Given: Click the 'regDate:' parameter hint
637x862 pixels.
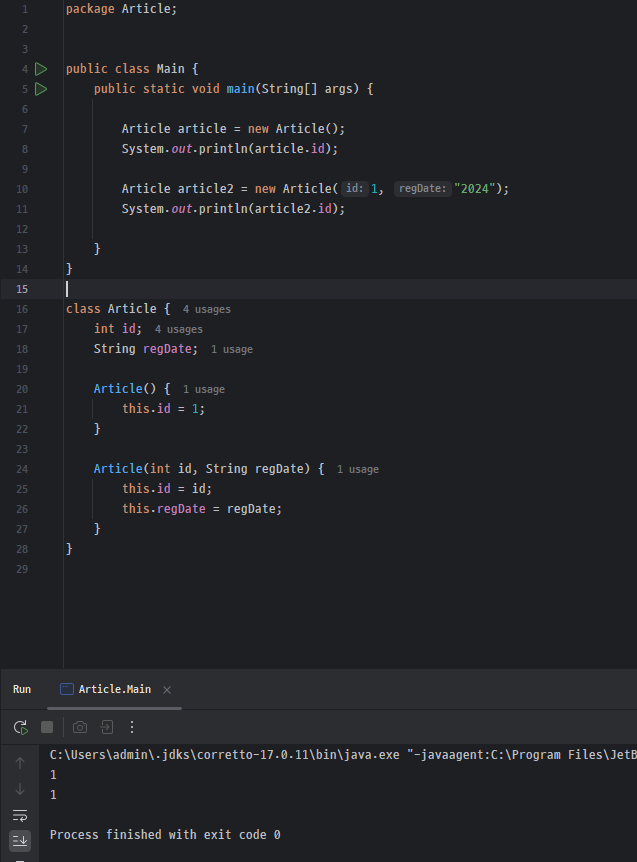Looking at the screenshot, I should 423,189.
